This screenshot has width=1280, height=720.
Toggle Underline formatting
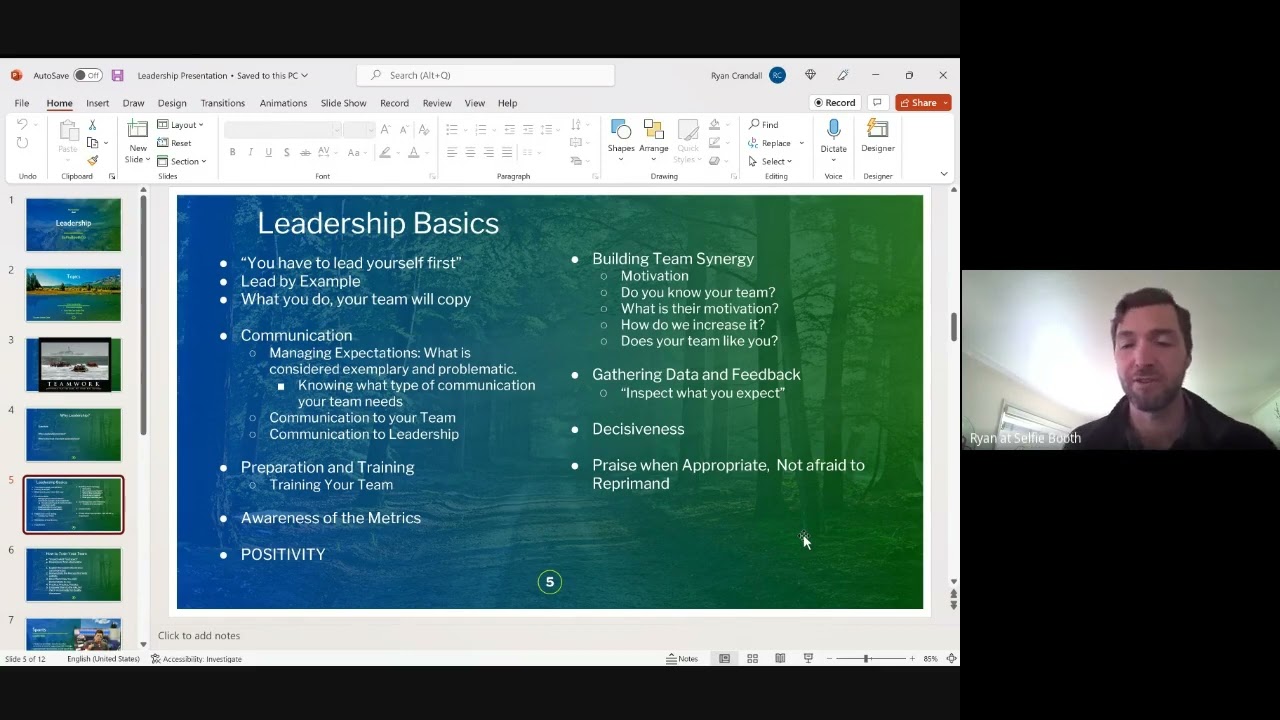coord(268,152)
